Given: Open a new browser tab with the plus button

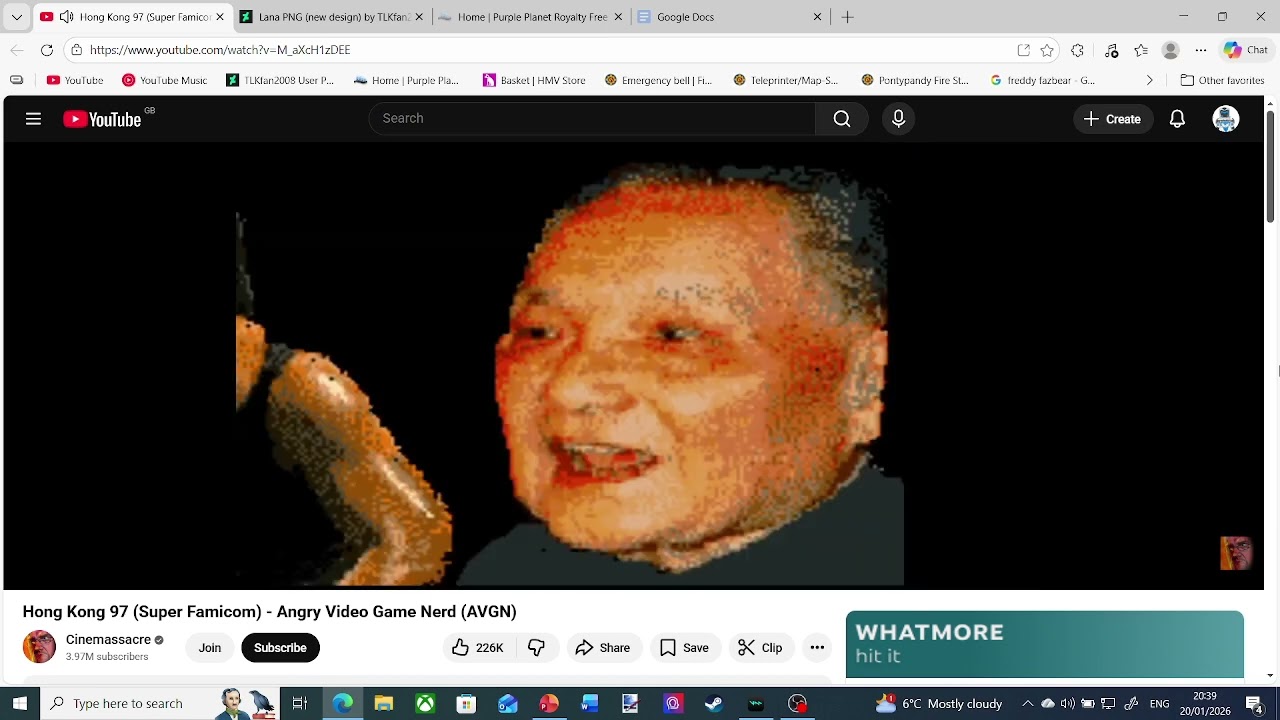Looking at the screenshot, I should coord(847,17).
